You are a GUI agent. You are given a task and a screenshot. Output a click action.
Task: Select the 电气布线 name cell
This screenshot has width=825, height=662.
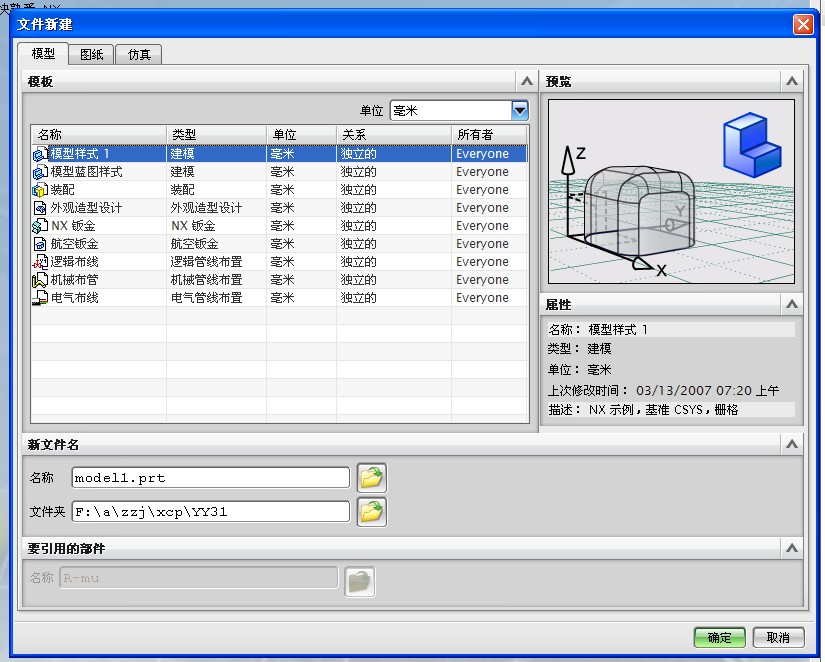[x=74, y=298]
